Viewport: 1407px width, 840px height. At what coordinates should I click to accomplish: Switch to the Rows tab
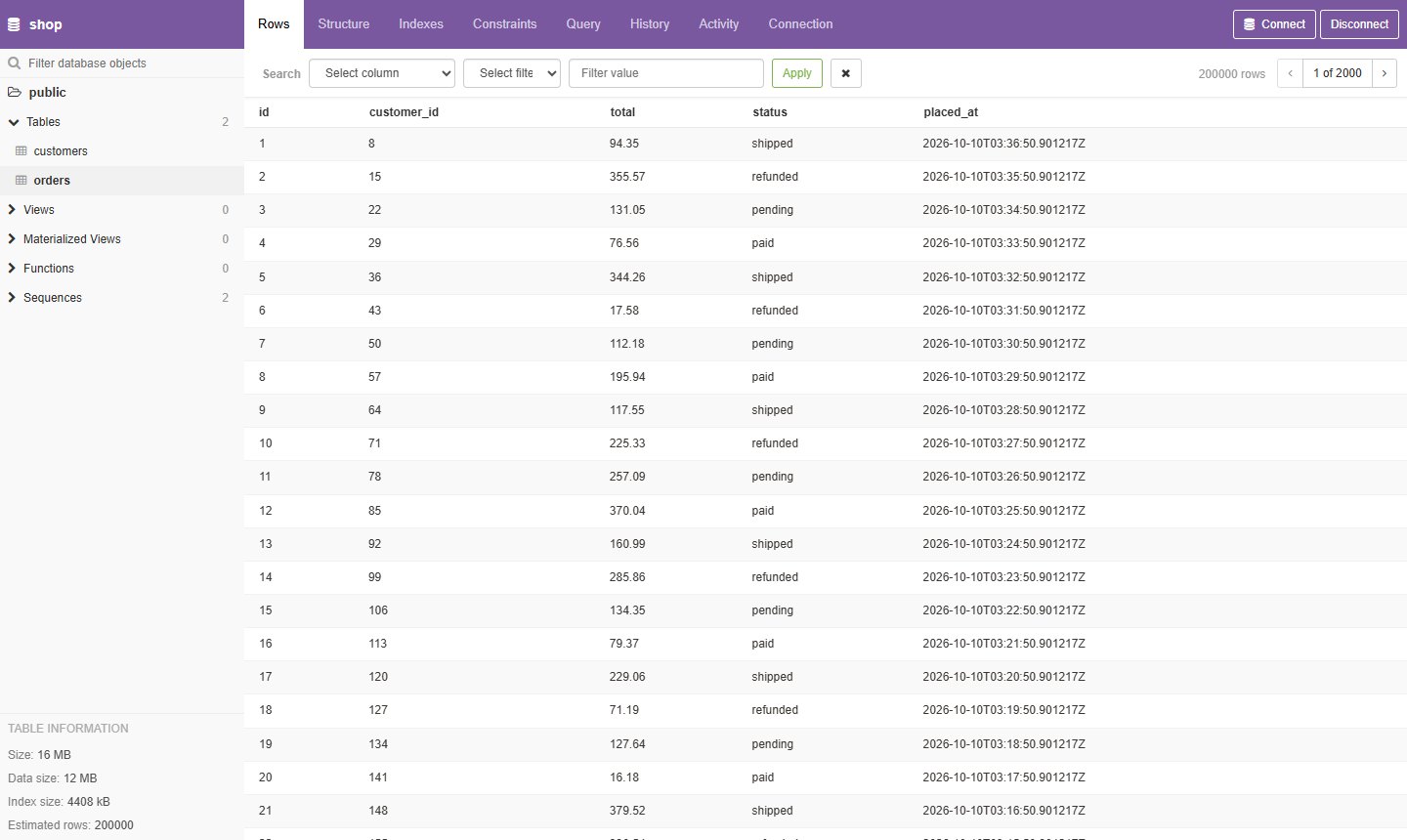pyautogui.click(x=274, y=24)
